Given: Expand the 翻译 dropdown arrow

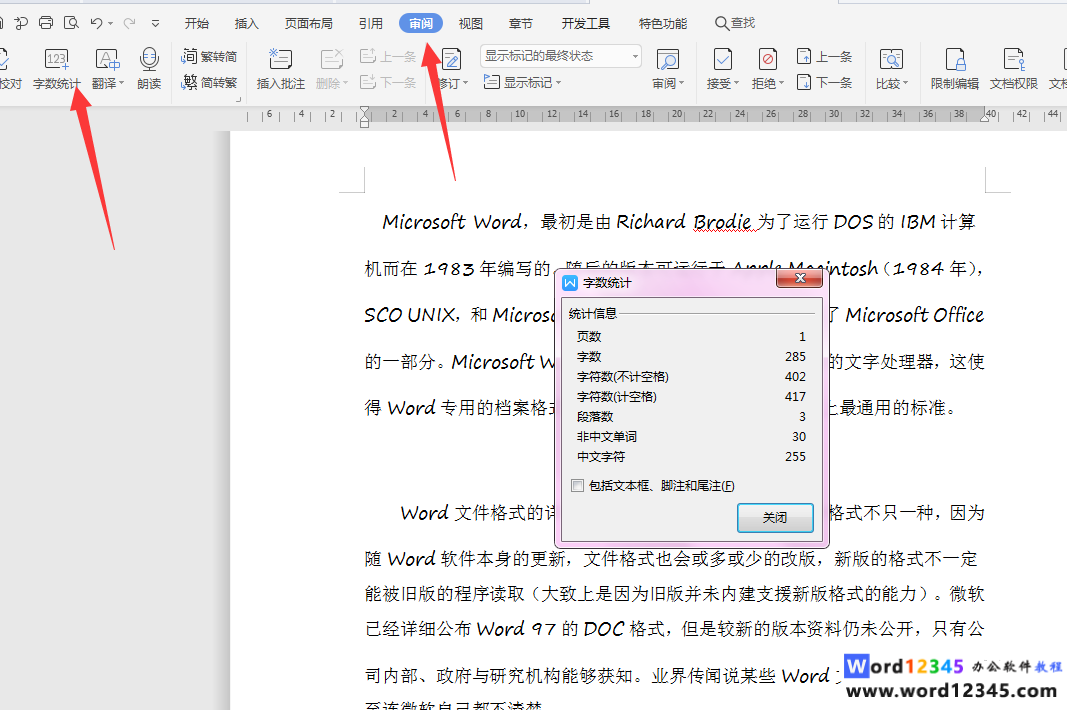Looking at the screenshot, I should pyautogui.click(x=122, y=84).
